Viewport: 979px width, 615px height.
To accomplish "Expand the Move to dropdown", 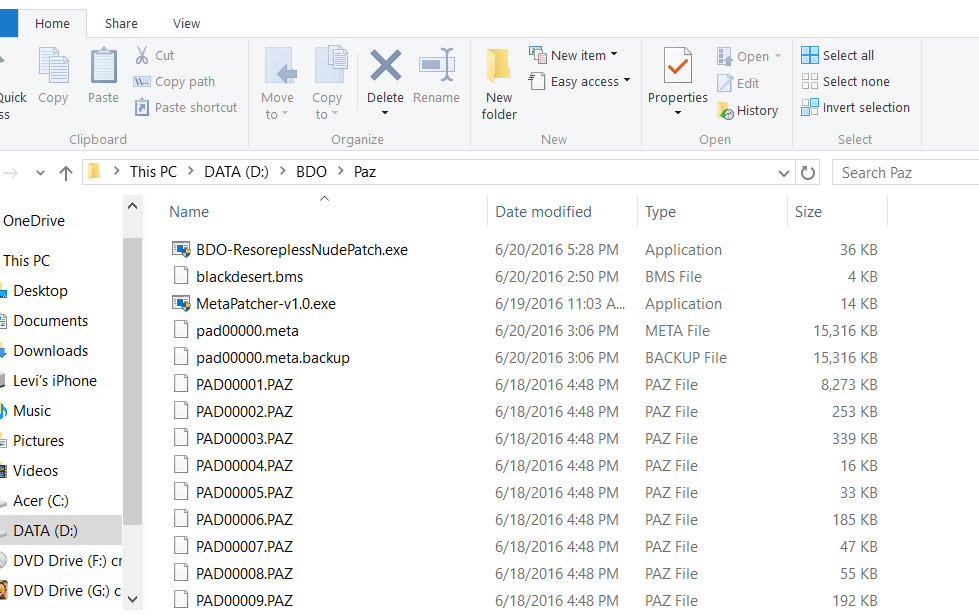I will [278, 114].
